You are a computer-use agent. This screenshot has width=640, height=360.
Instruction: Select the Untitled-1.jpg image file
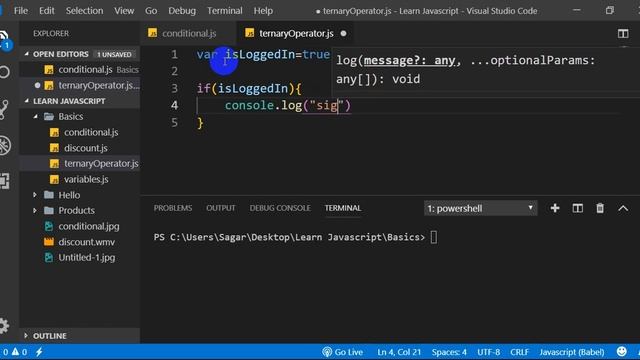coord(87,258)
